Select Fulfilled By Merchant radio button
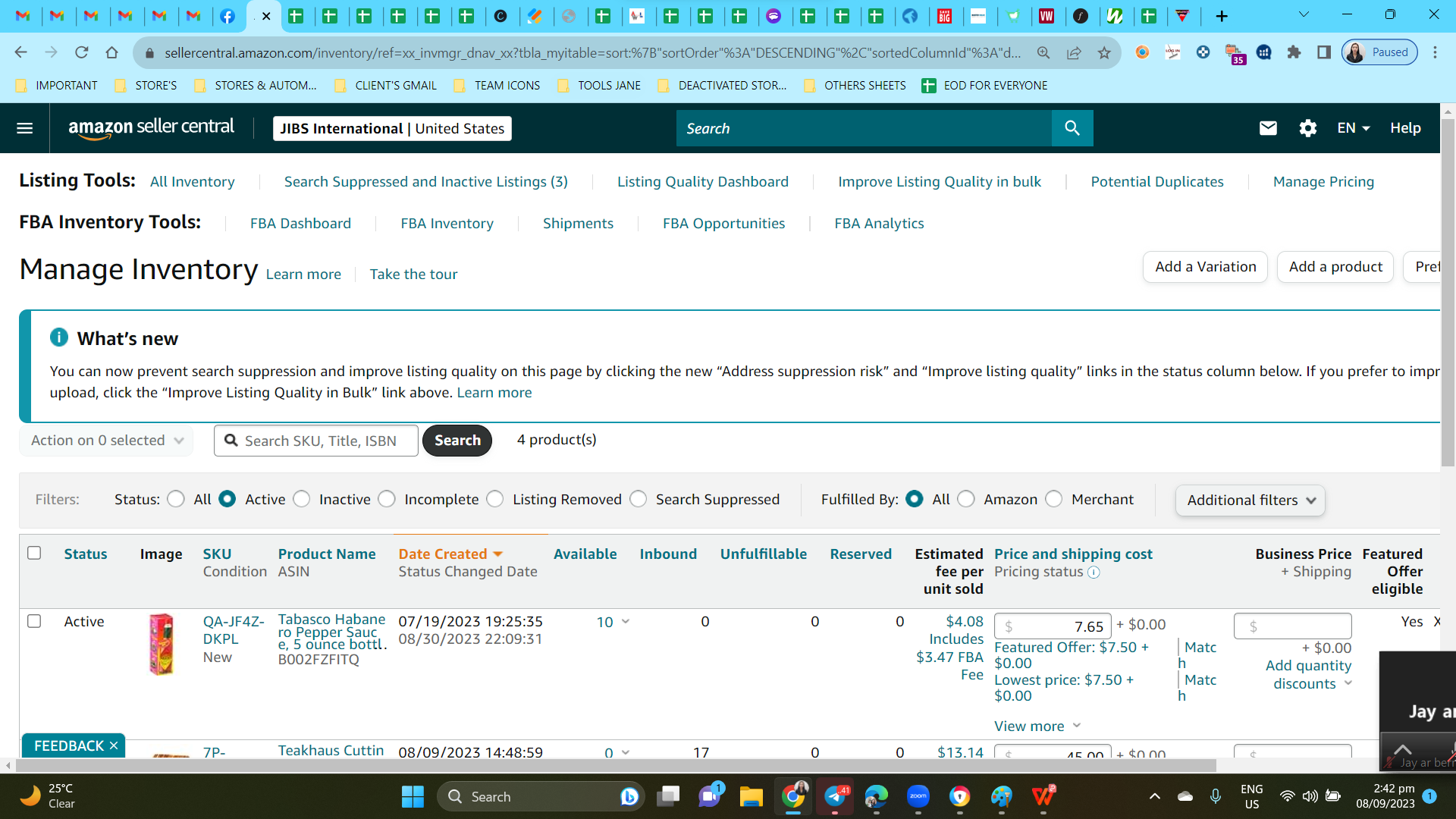The height and width of the screenshot is (819, 1456). [1054, 499]
